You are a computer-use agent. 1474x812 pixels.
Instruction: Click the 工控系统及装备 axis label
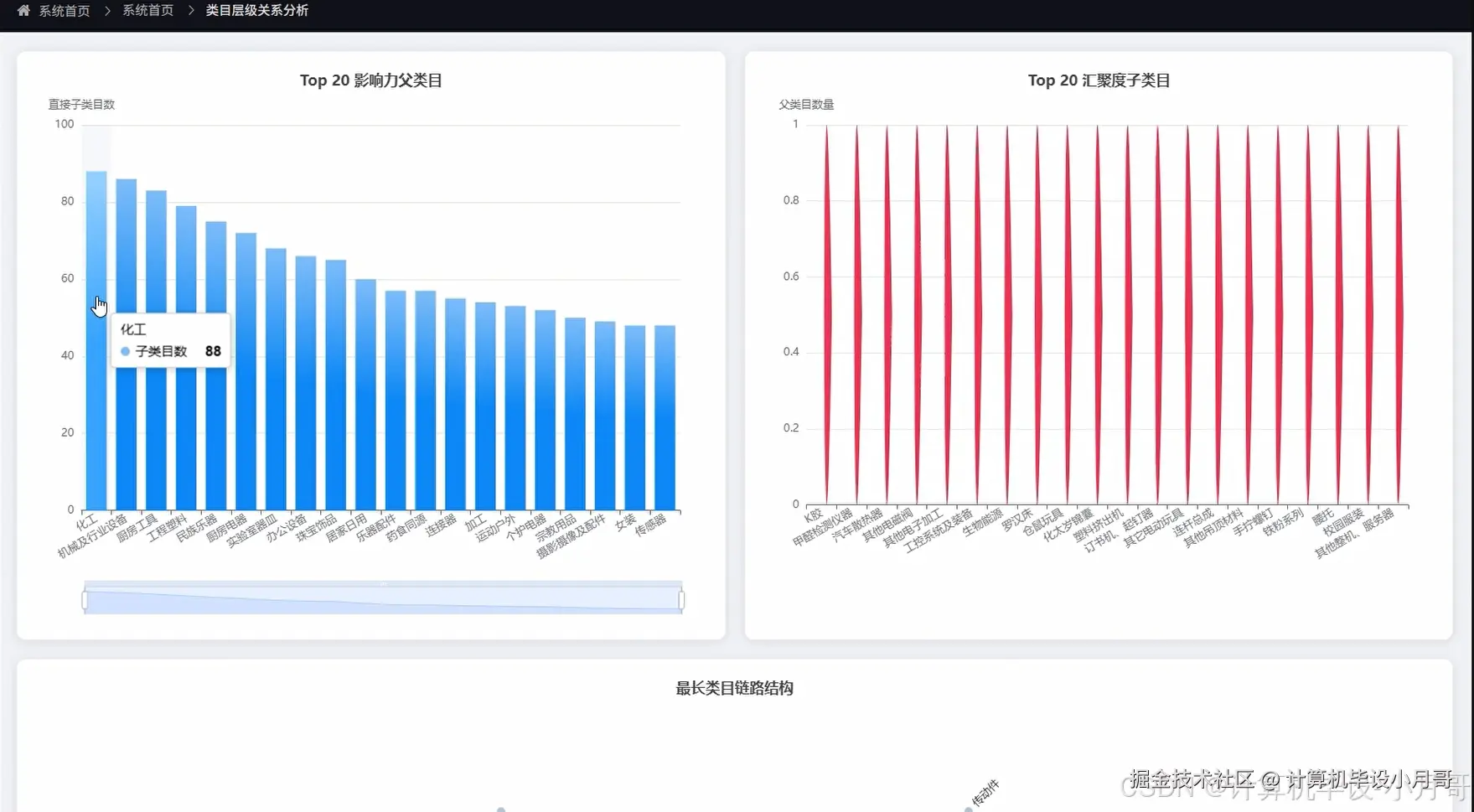939,530
